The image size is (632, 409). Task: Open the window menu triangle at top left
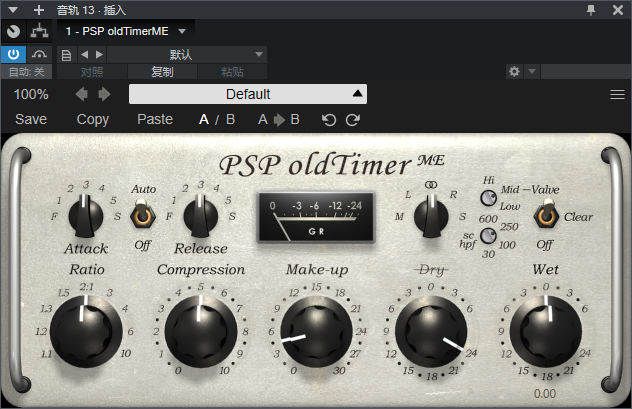13,10
